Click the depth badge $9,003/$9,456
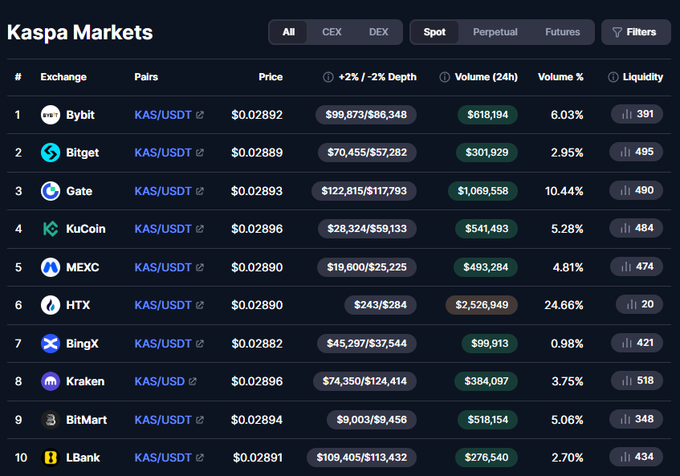 372,420
